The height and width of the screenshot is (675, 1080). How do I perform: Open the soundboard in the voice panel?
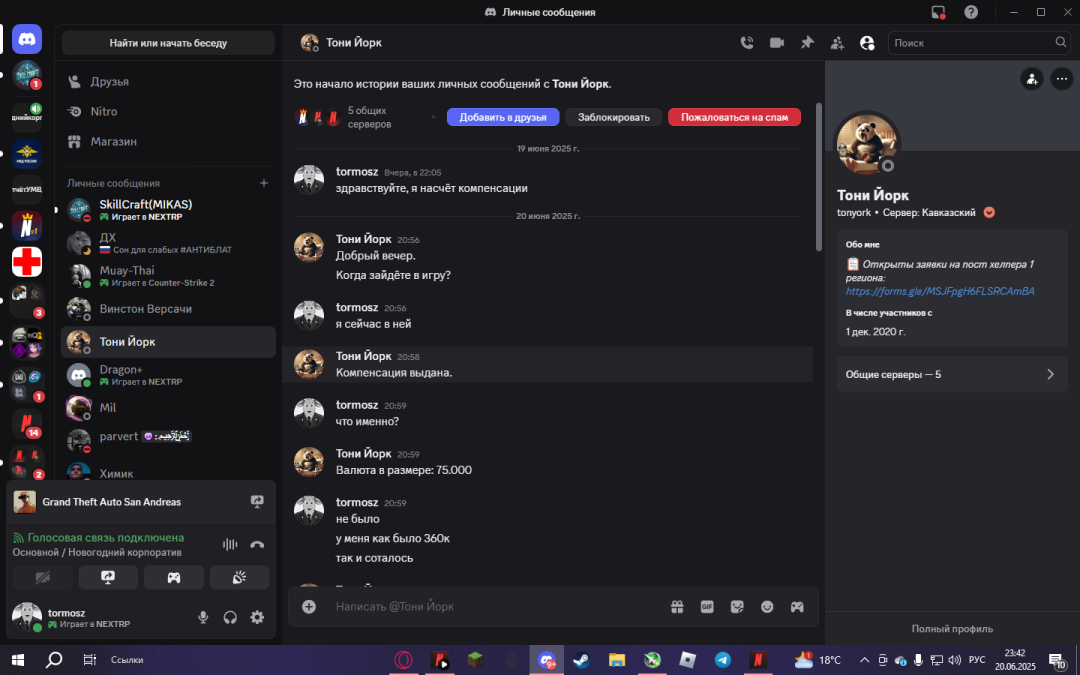tap(239, 577)
